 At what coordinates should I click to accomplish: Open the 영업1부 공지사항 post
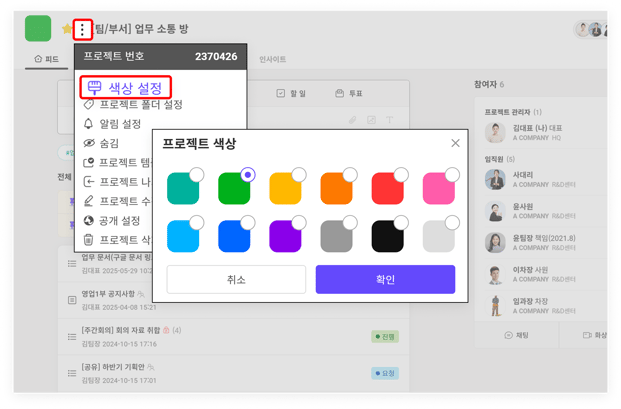(x=108, y=294)
